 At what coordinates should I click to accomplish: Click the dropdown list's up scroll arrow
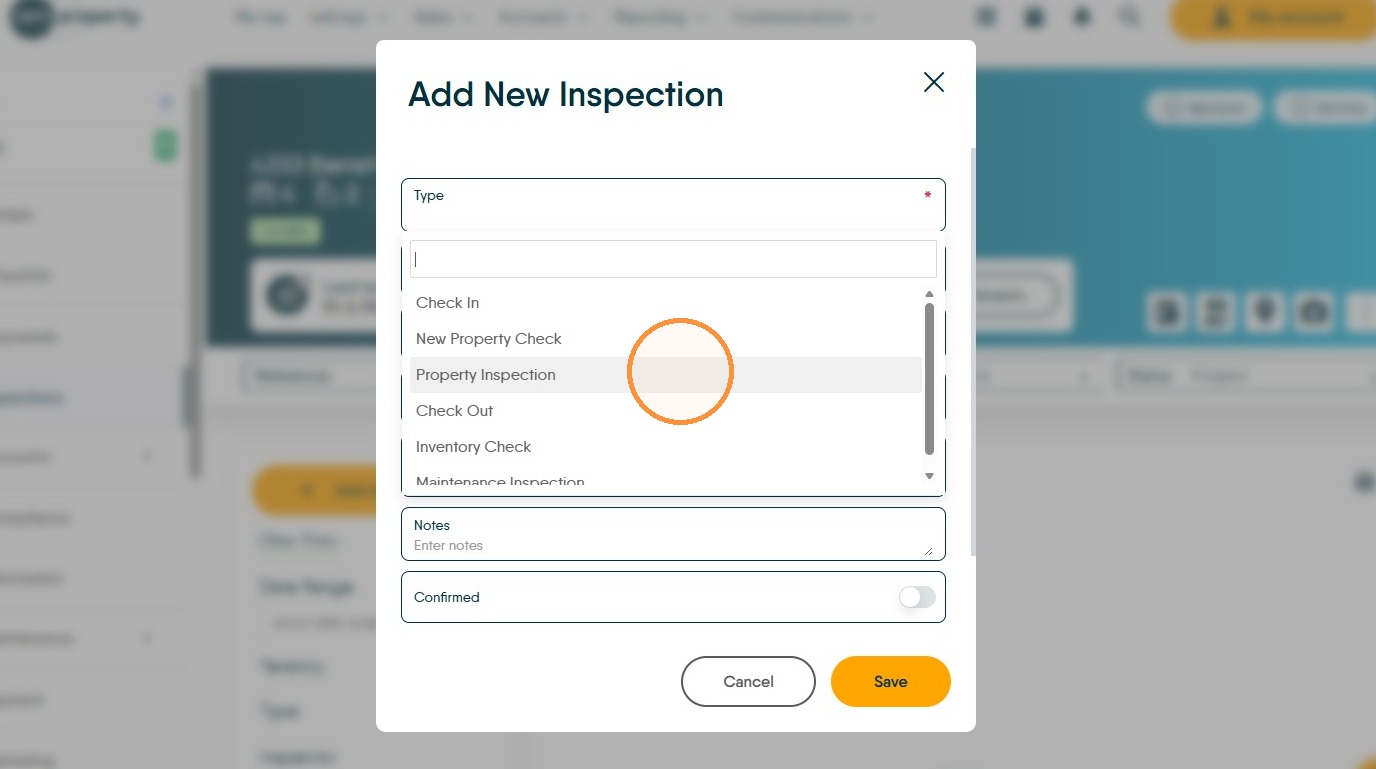(929, 294)
